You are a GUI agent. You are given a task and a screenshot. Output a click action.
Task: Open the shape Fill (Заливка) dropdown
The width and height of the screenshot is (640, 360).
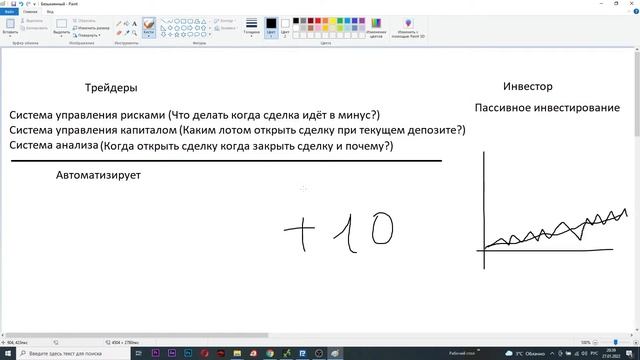(x=226, y=28)
